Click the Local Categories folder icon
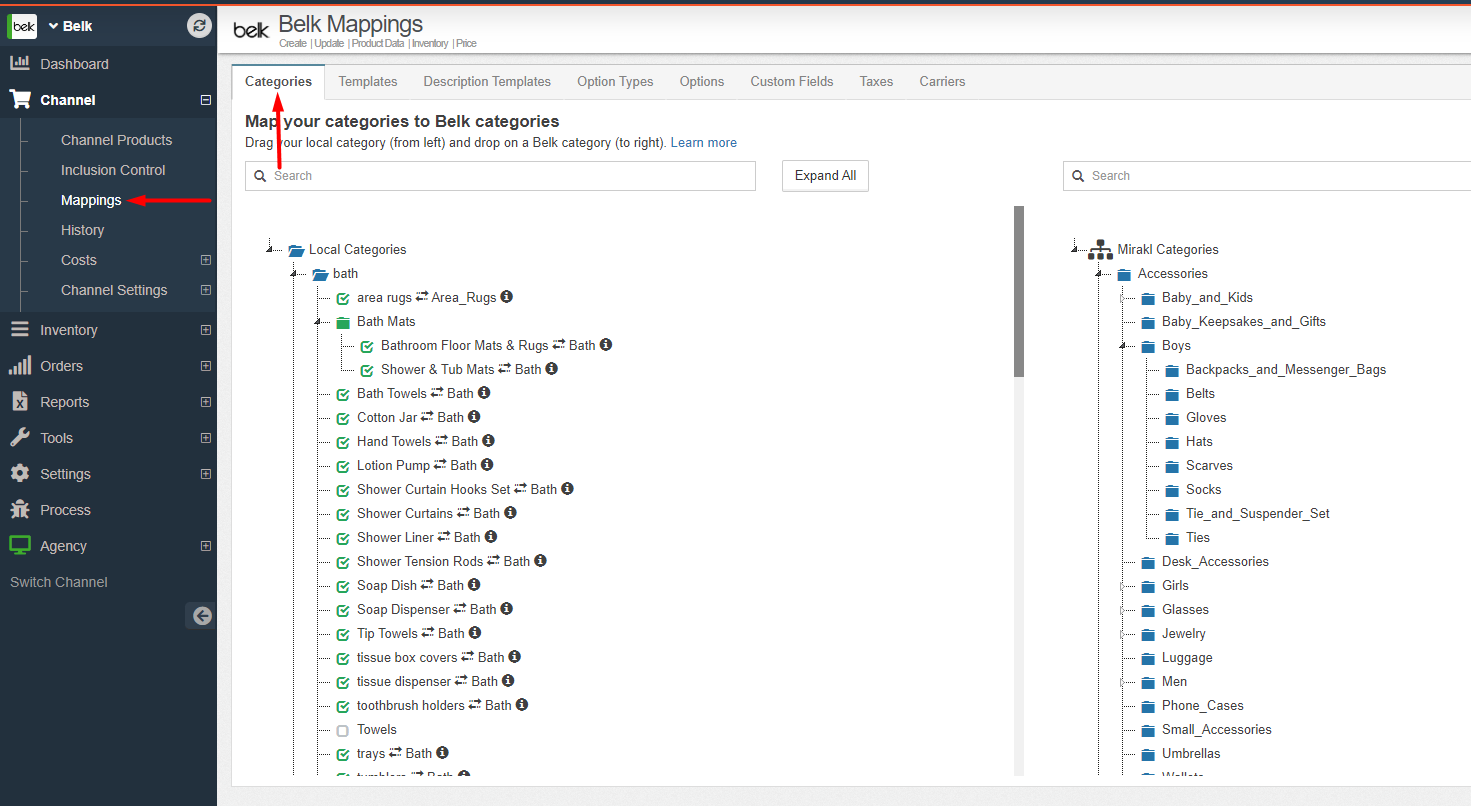The width and height of the screenshot is (1471, 806). click(296, 250)
